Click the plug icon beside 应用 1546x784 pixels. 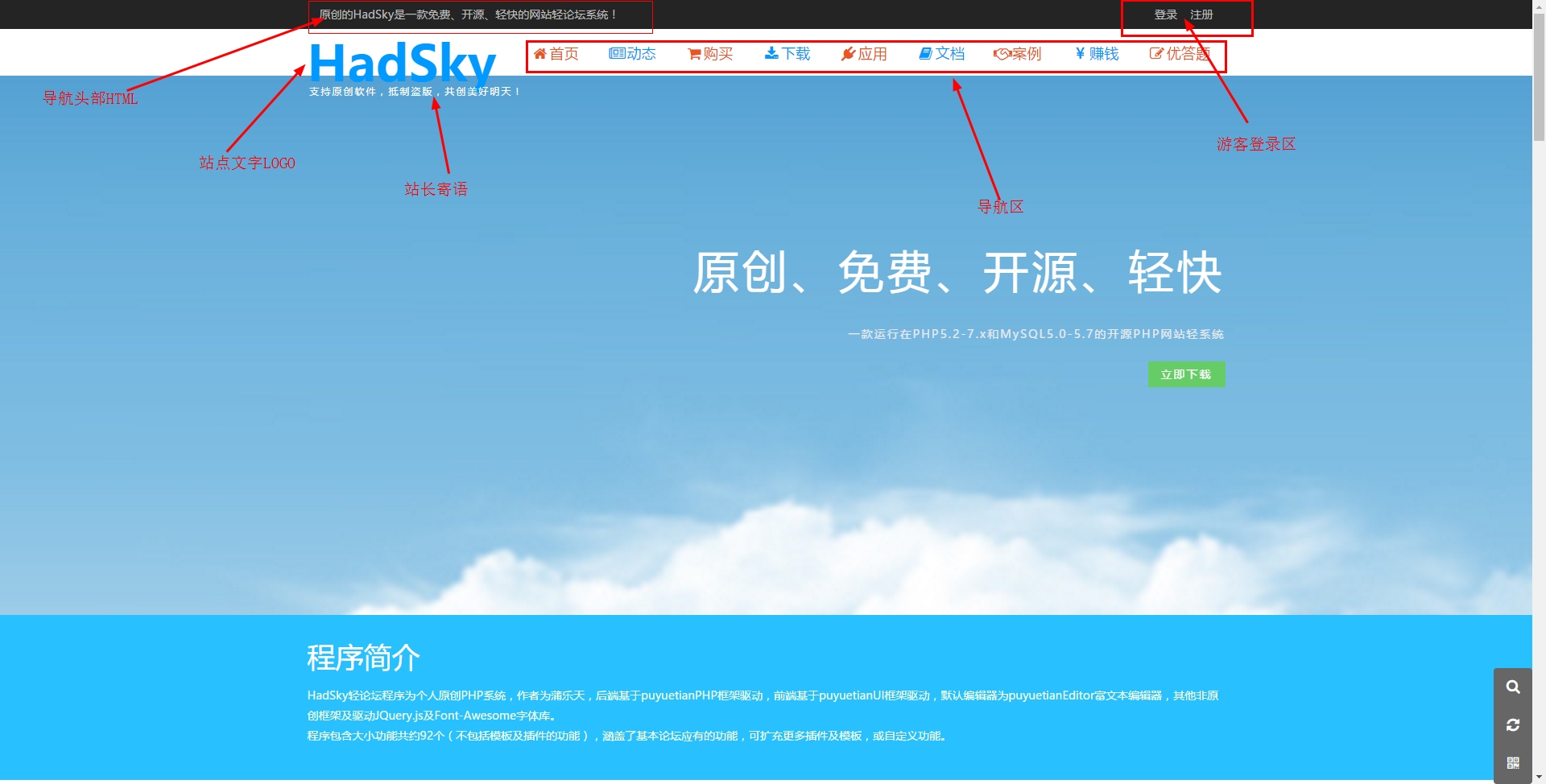click(848, 54)
